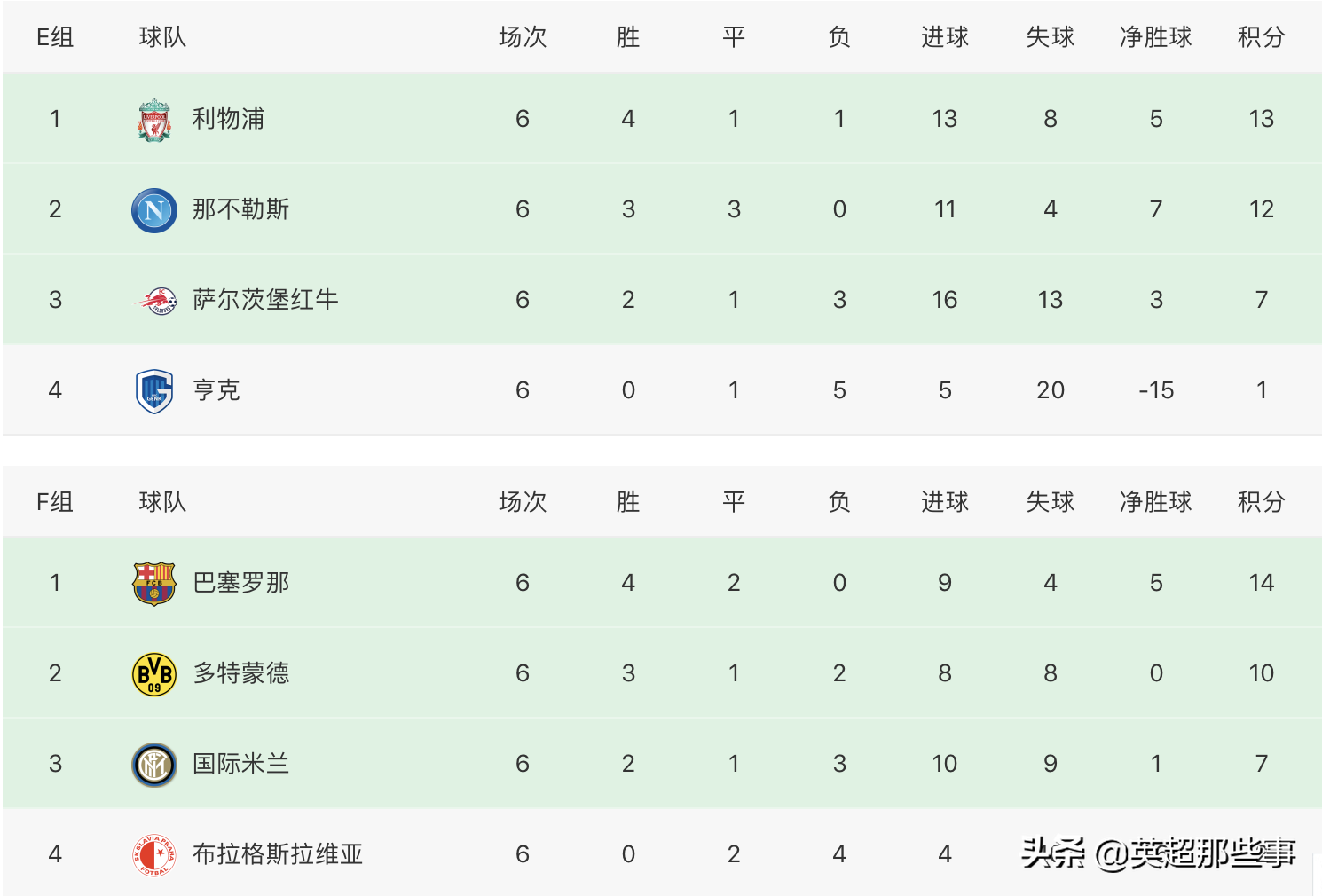
Task: Click the 积分 column header in E组
Action: [1261, 37]
